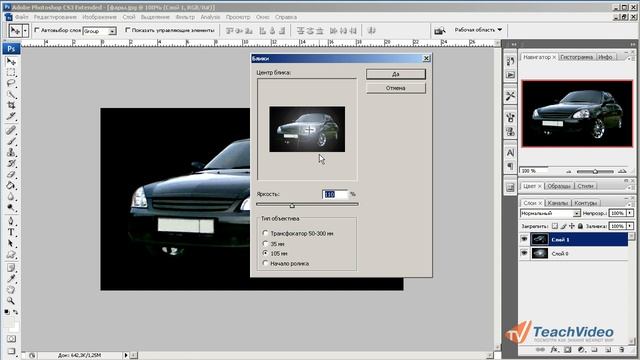Open the Нормальный blend mode dropdown
The width and height of the screenshot is (640, 360).
click(550, 213)
